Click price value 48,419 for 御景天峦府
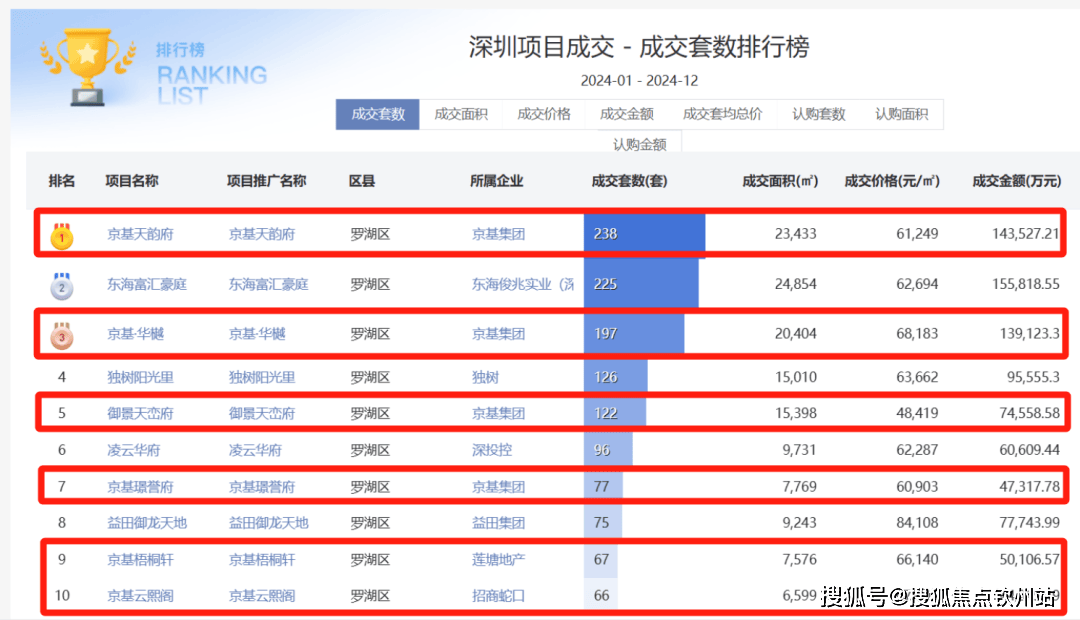The width and height of the screenshot is (1080, 620). click(x=917, y=413)
